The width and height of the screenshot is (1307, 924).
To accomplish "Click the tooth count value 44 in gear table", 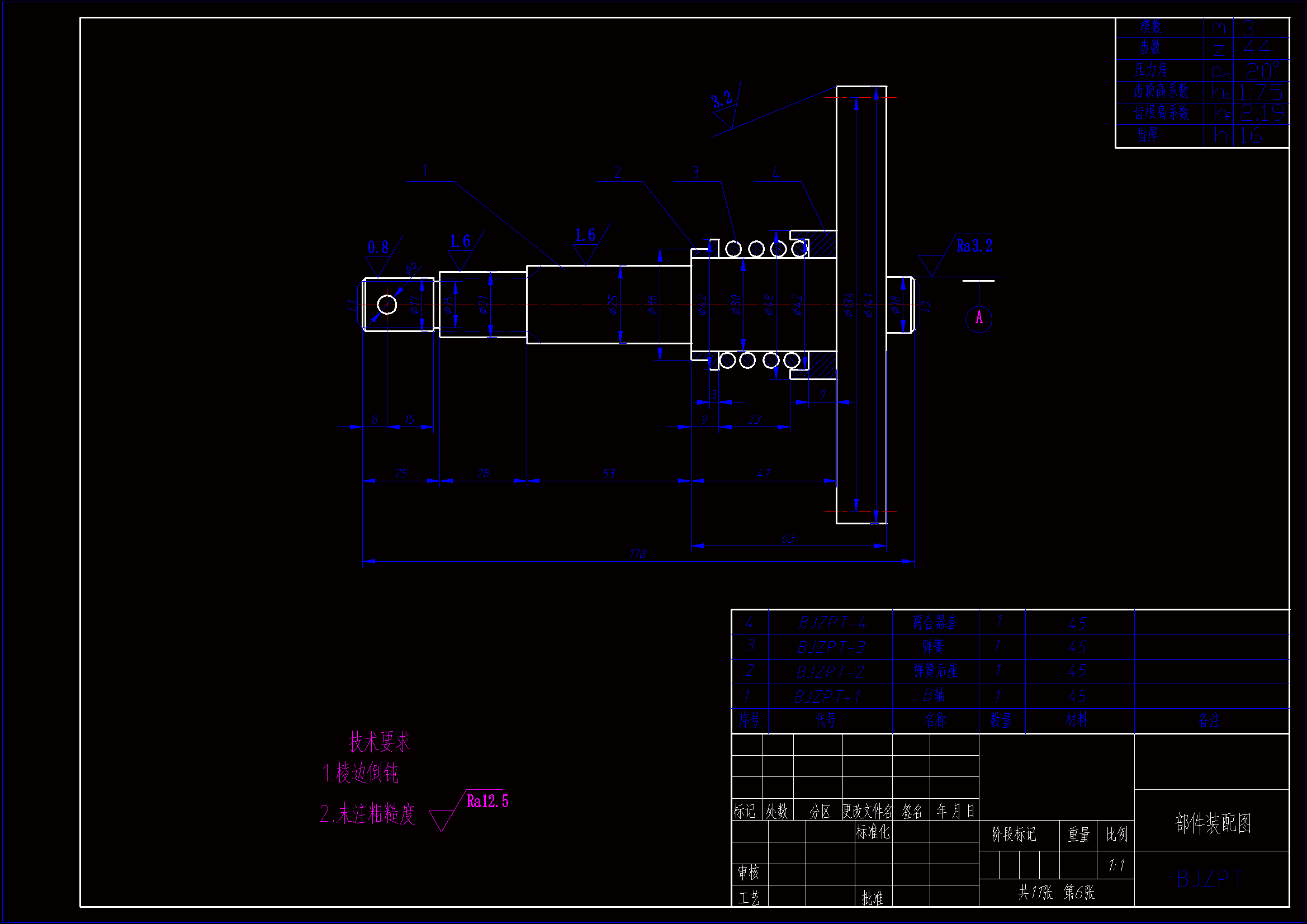I will pos(1257,49).
